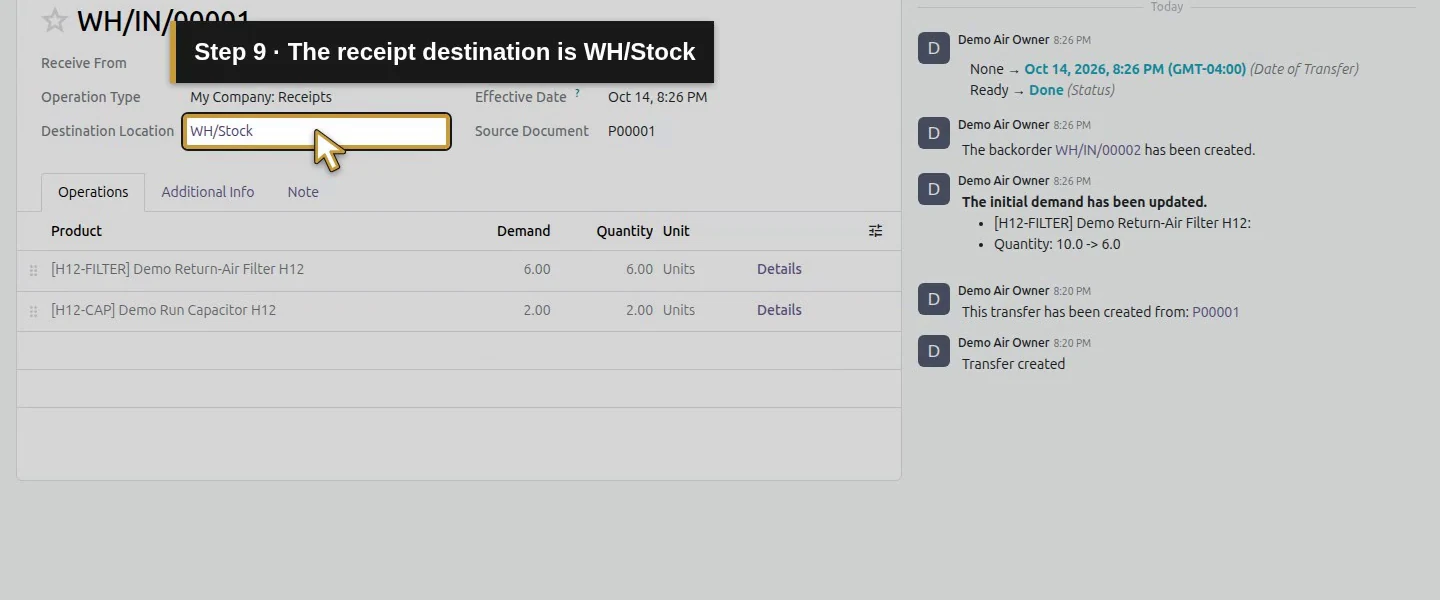Click Oct 14, 2026 transfer date in chatter
The height and width of the screenshot is (600, 1440).
(1135, 69)
